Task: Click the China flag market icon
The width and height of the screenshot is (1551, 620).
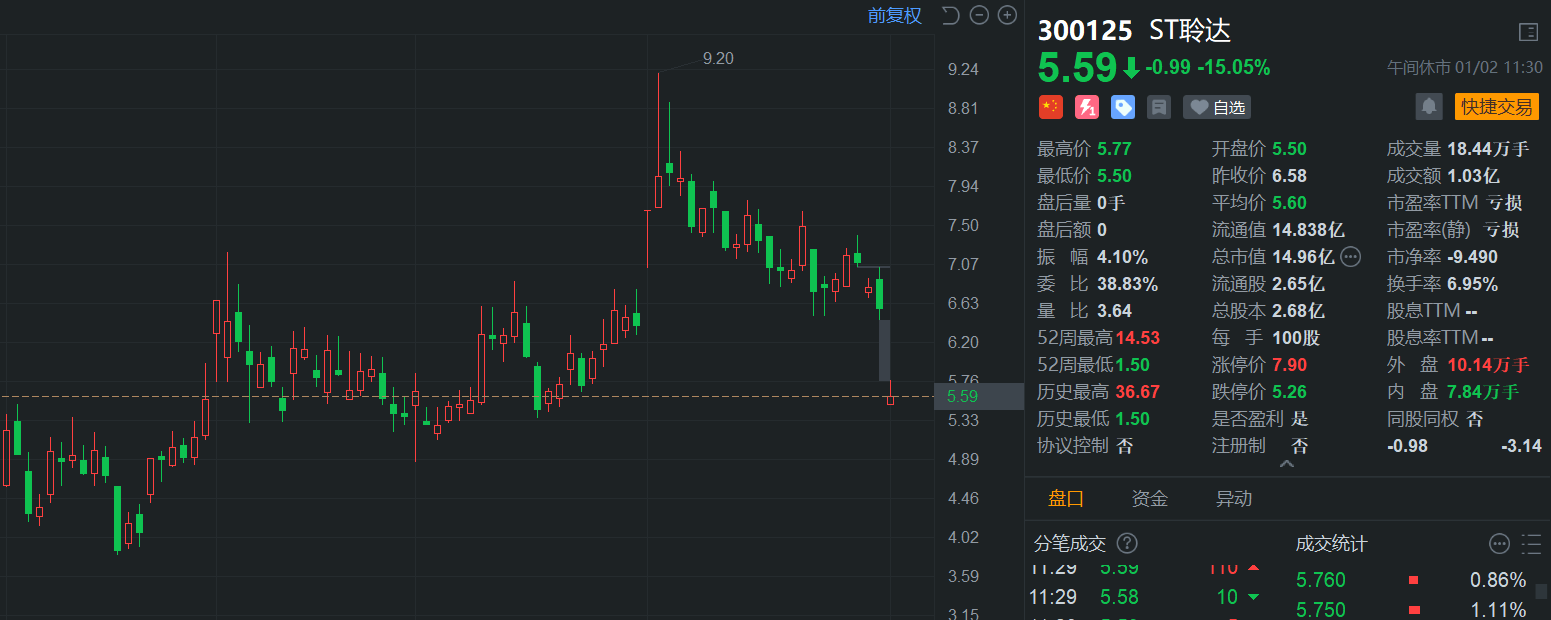Action: [1050, 107]
